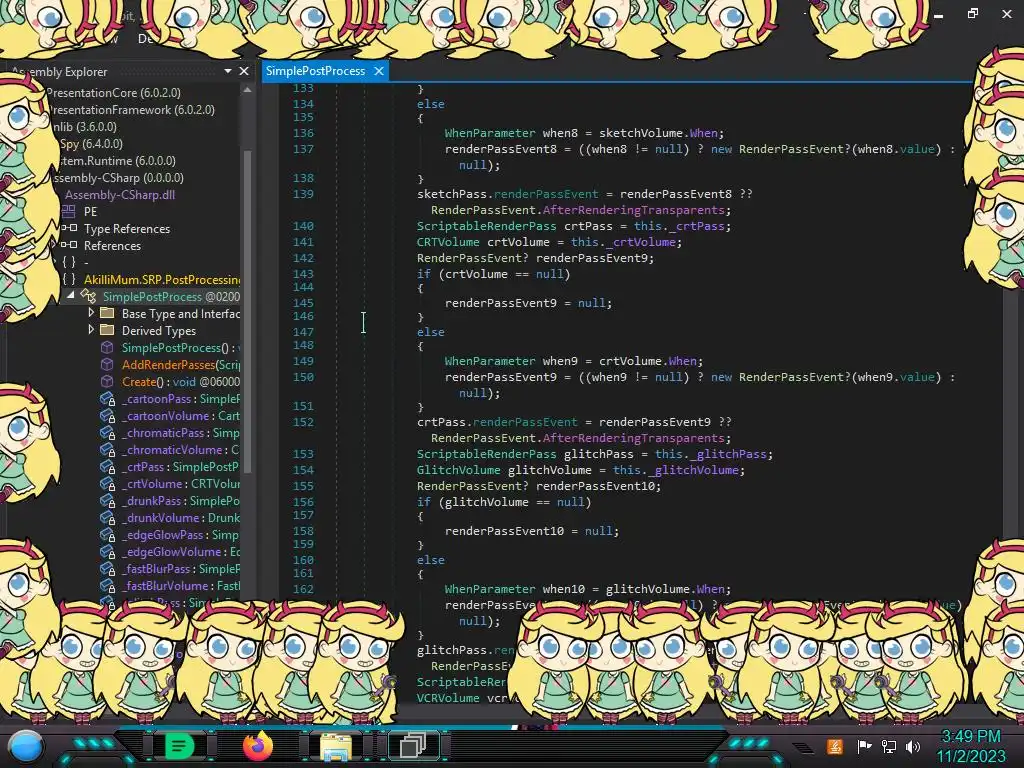The width and height of the screenshot is (1024, 768).
Task: Follow the CRTVolume type on line 141
Action: (448, 242)
